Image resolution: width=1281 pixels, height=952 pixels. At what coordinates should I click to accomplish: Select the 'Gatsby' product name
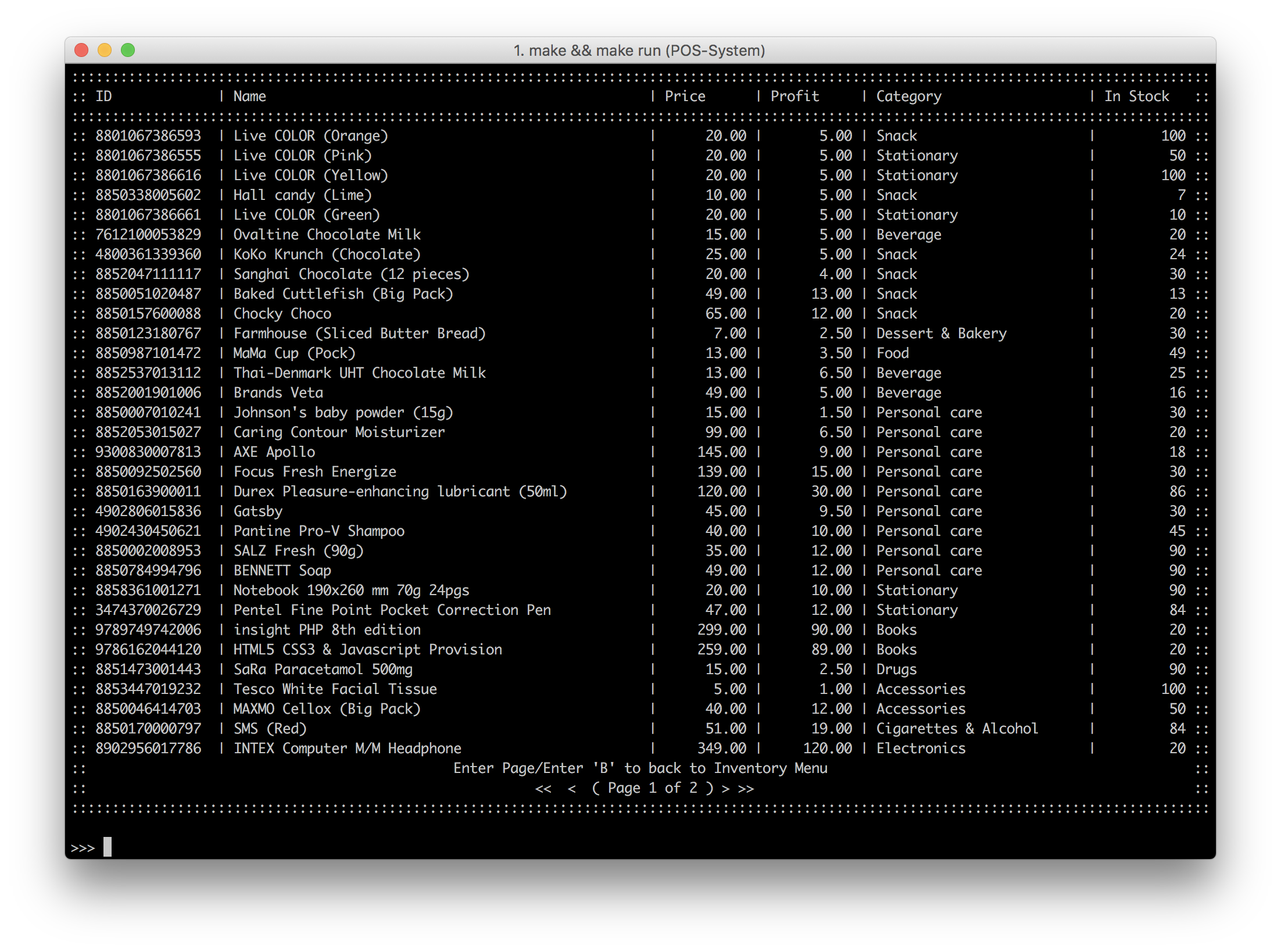(258, 511)
